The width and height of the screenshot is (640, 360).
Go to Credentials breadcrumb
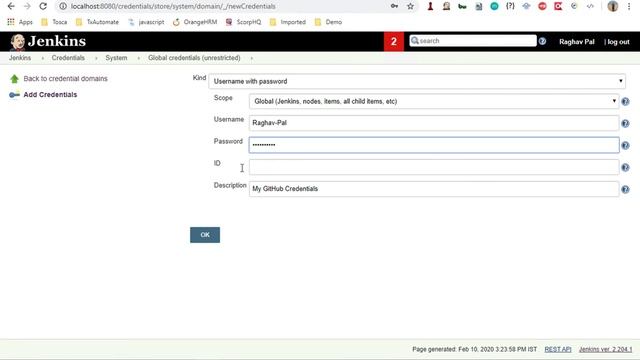pyautogui.click(x=68, y=58)
